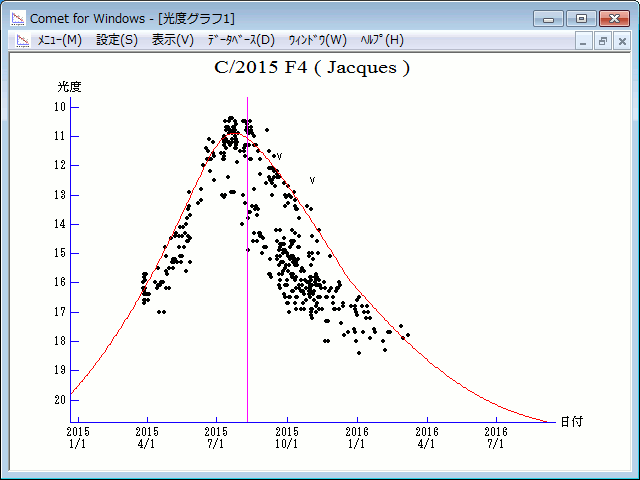Click the 2015 10/1 date label
Viewport: 640px width, 480px height.
click(x=287, y=438)
